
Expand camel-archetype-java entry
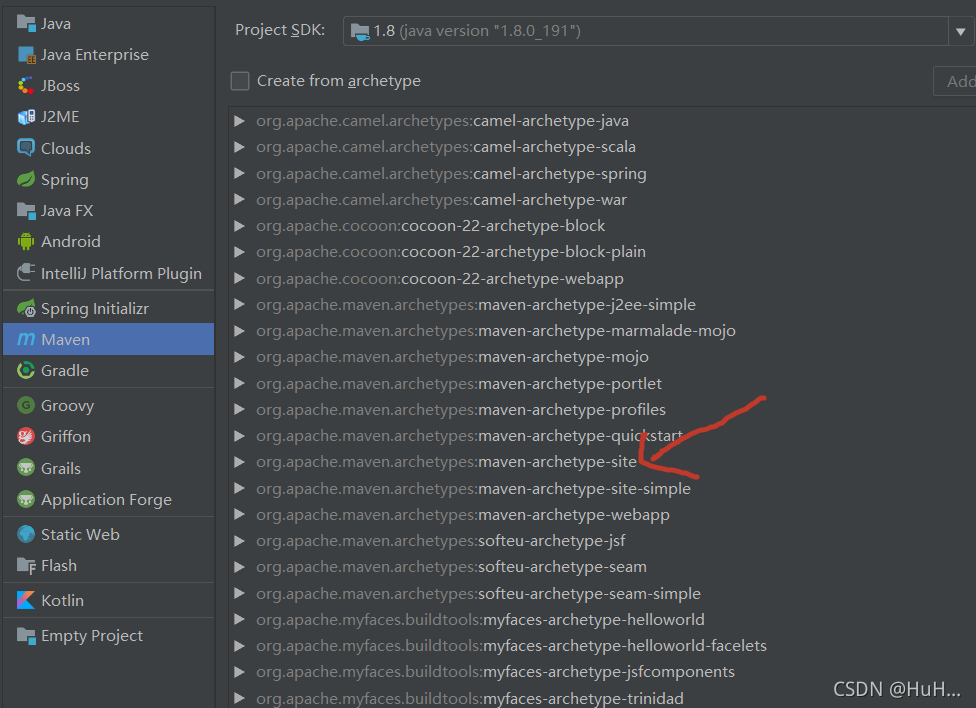coord(239,121)
